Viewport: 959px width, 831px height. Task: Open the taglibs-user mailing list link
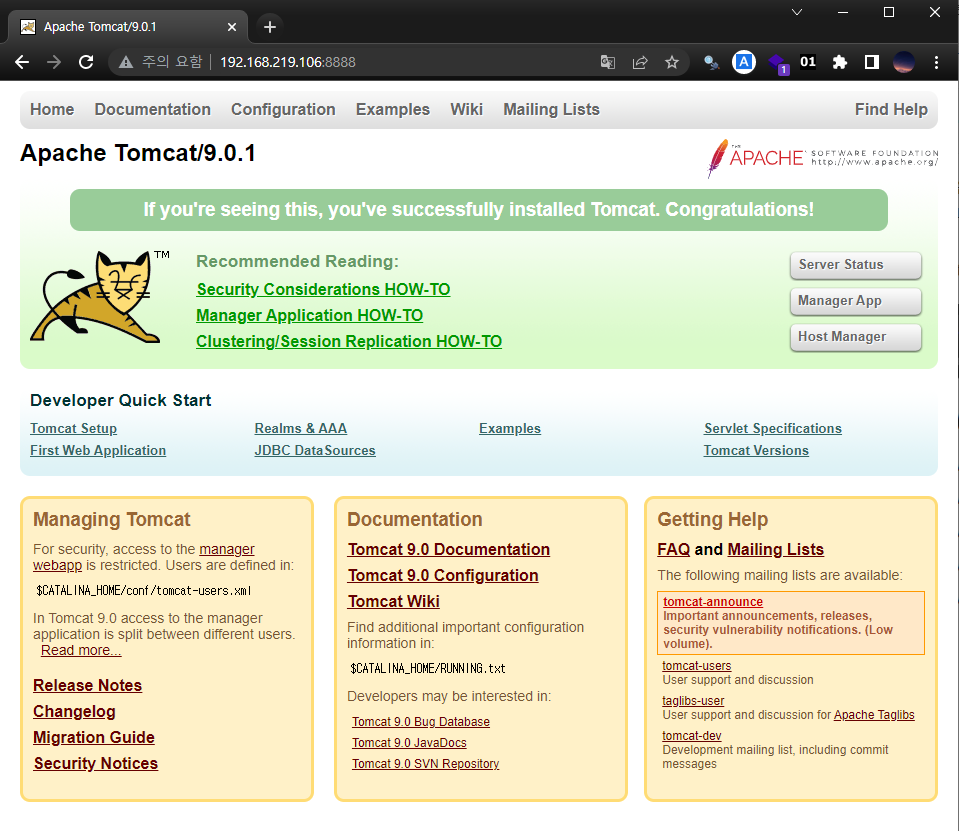click(x=693, y=701)
